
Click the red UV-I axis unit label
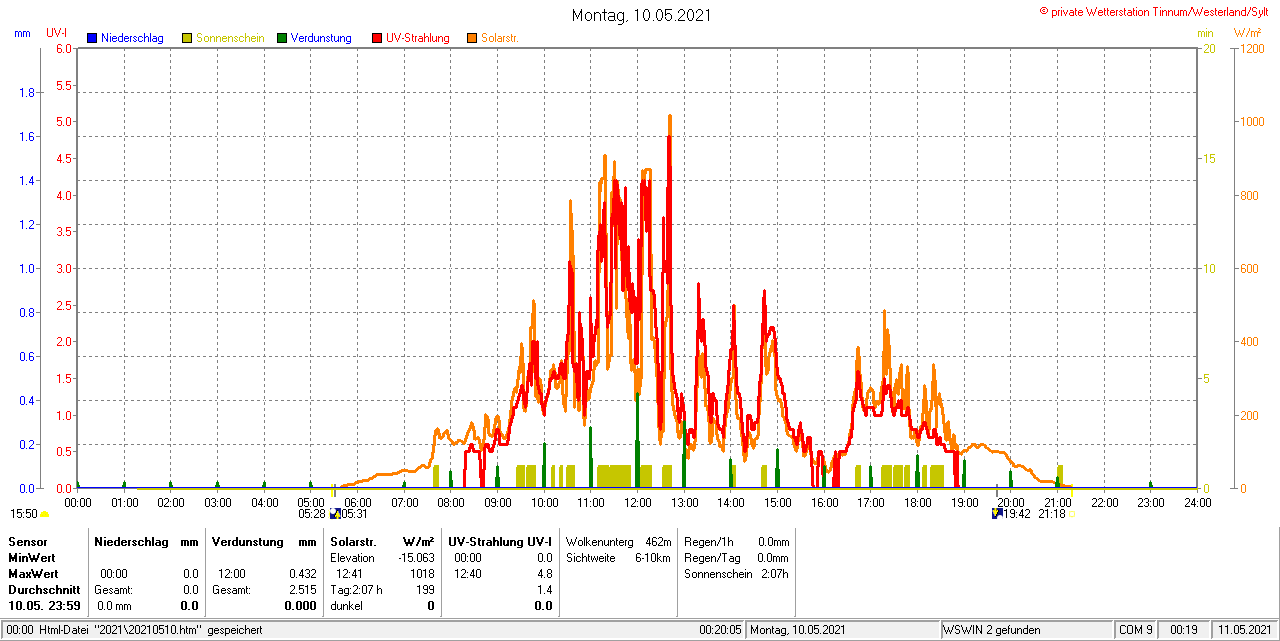coord(57,33)
